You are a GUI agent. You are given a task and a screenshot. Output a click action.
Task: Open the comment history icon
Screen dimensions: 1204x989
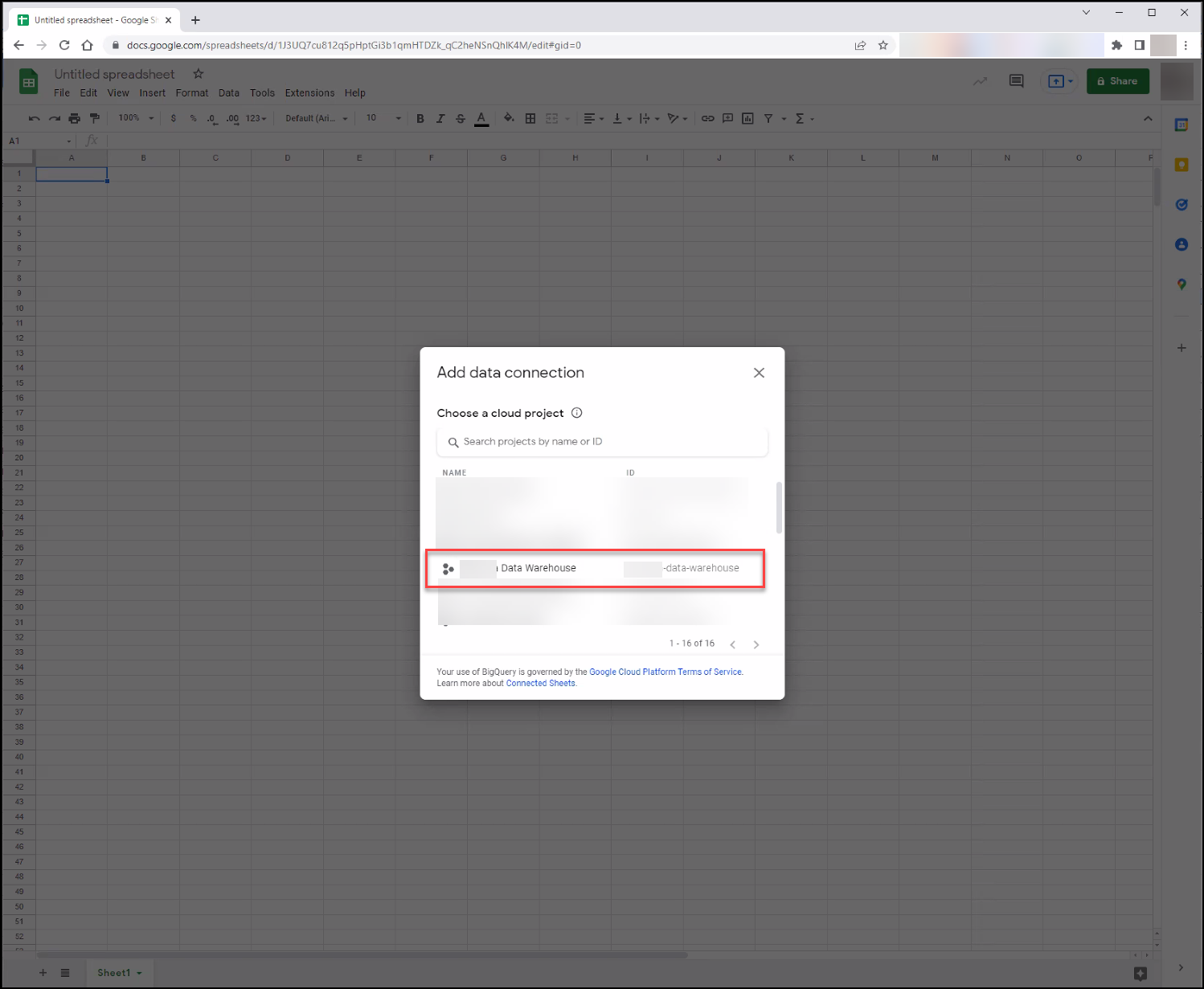(1016, 81)
